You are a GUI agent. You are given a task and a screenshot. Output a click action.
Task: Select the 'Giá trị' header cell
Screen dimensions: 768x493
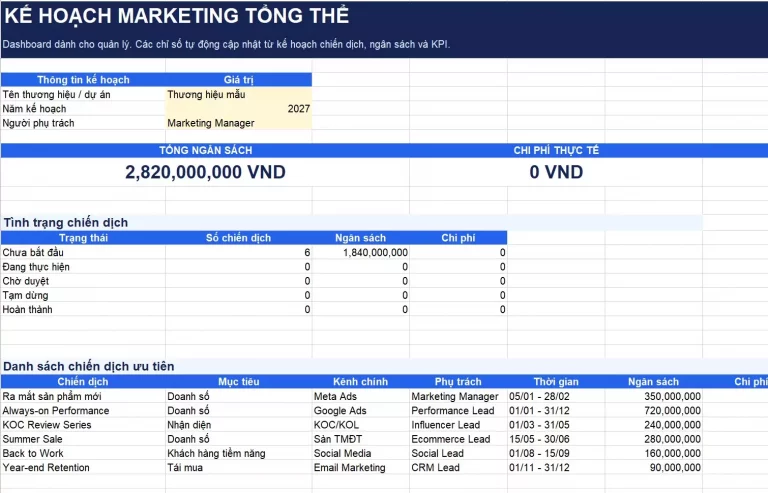click(239, 80)
